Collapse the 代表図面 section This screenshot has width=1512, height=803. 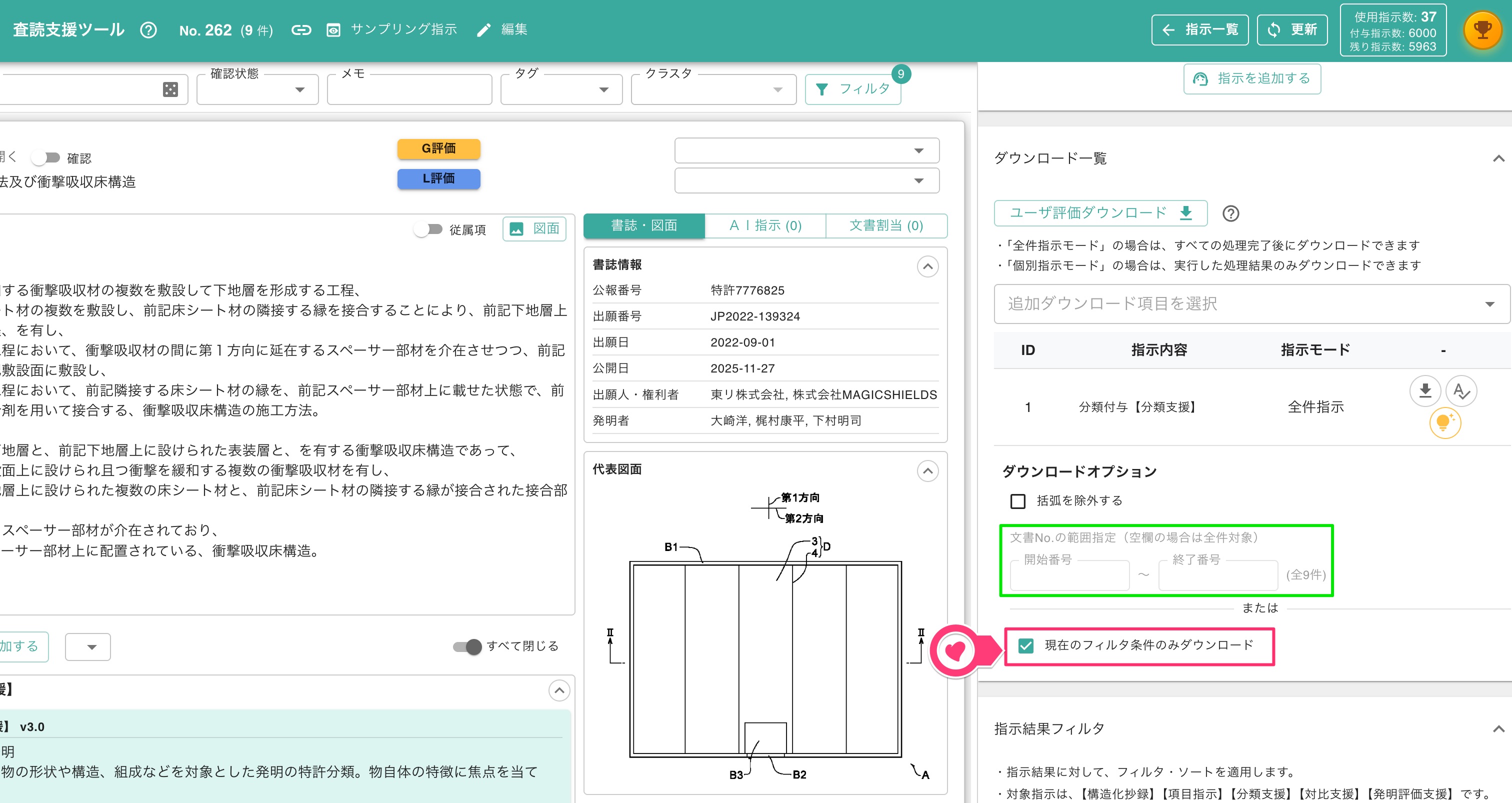click(927, 470)
